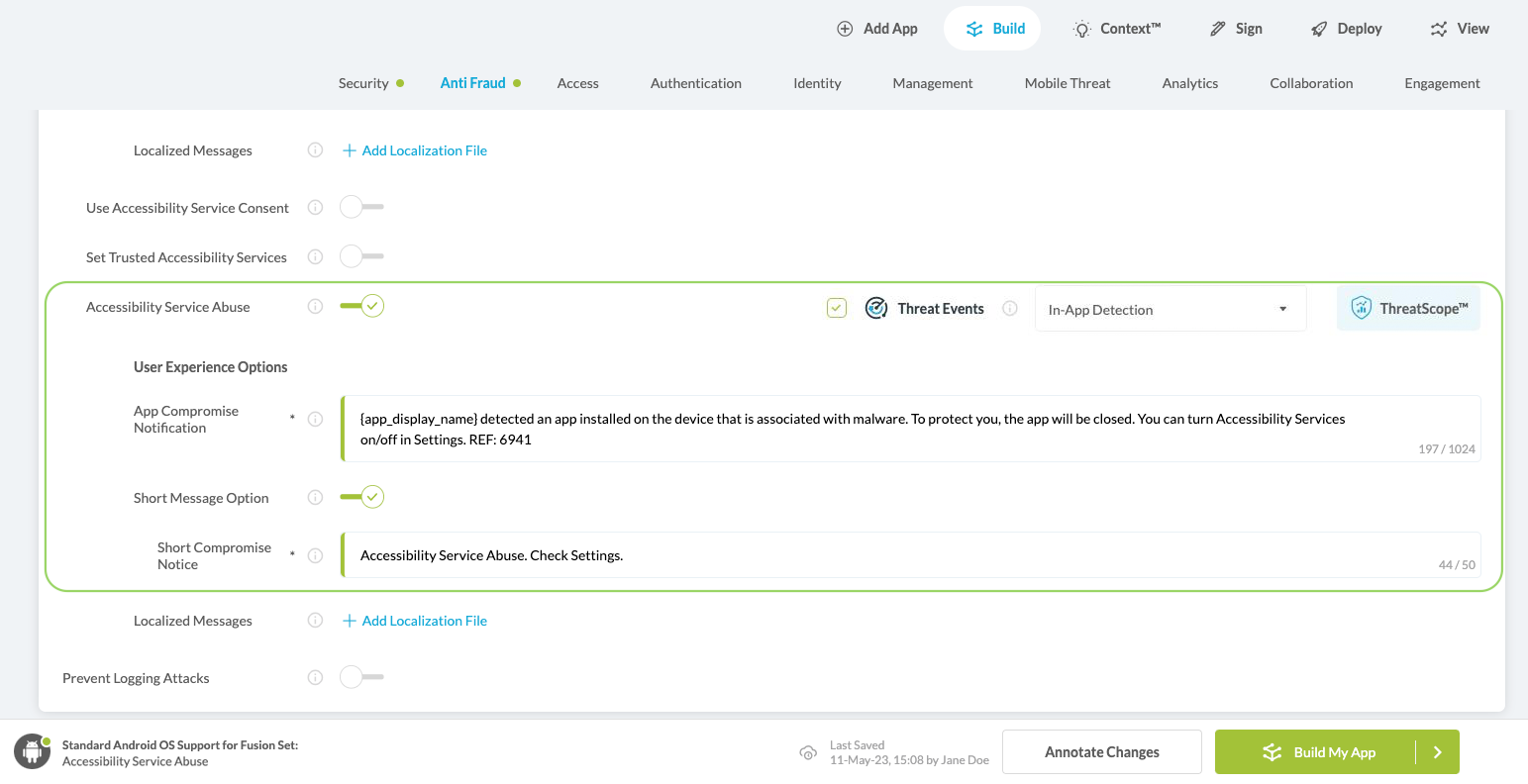This screenshot has width=1528, height=784.
Task: Click the ThreatScope shield icon
Action: coord(1362,308)
